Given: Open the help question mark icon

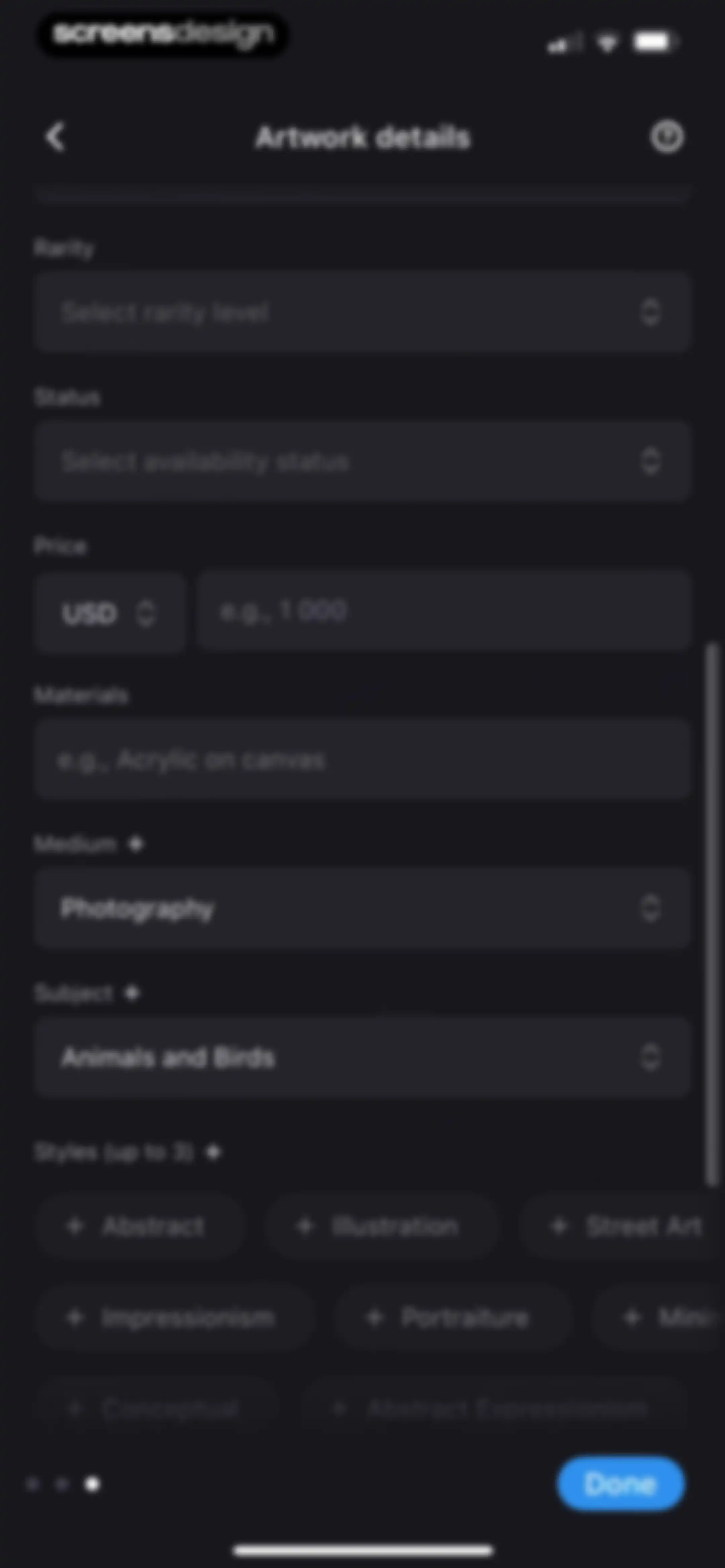Looking at the screenshot, I should [x=667, y=136].
